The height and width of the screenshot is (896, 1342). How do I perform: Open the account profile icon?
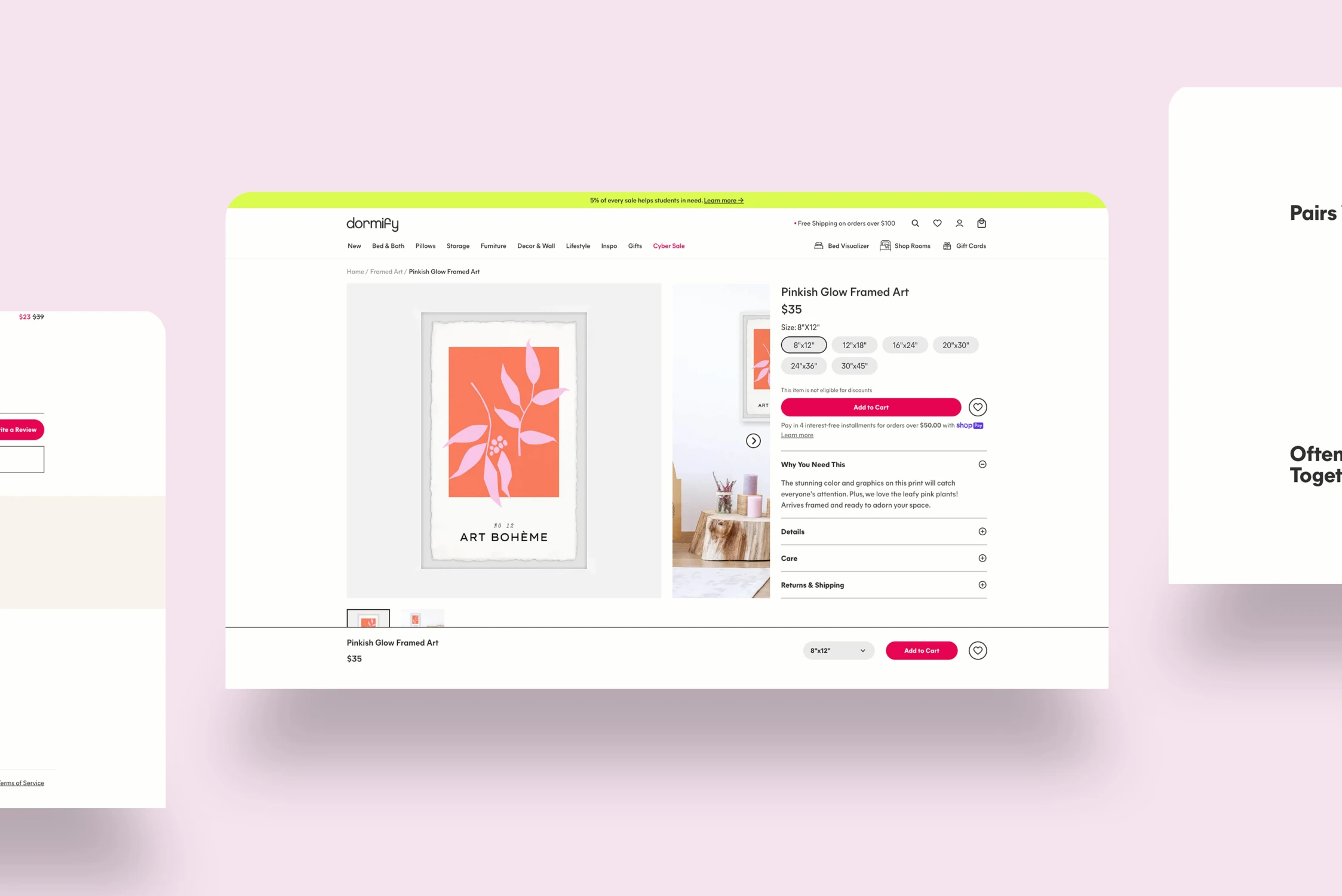tap(959, 223)
